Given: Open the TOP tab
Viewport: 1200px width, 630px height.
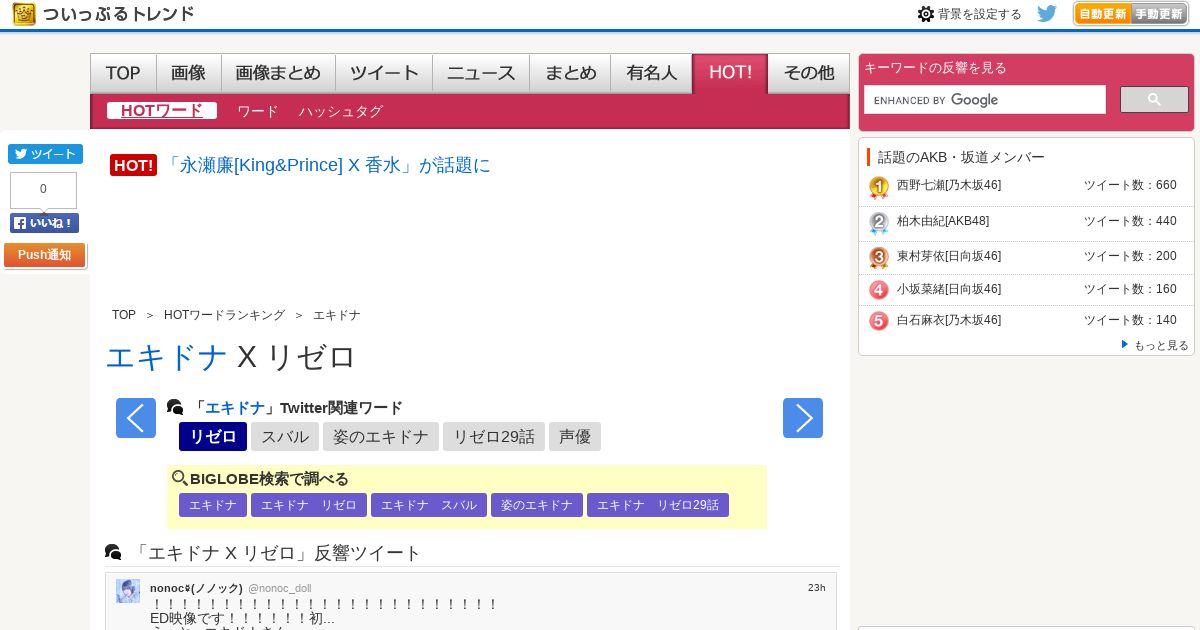Looking at the screenshot, I should click(123, 73).
